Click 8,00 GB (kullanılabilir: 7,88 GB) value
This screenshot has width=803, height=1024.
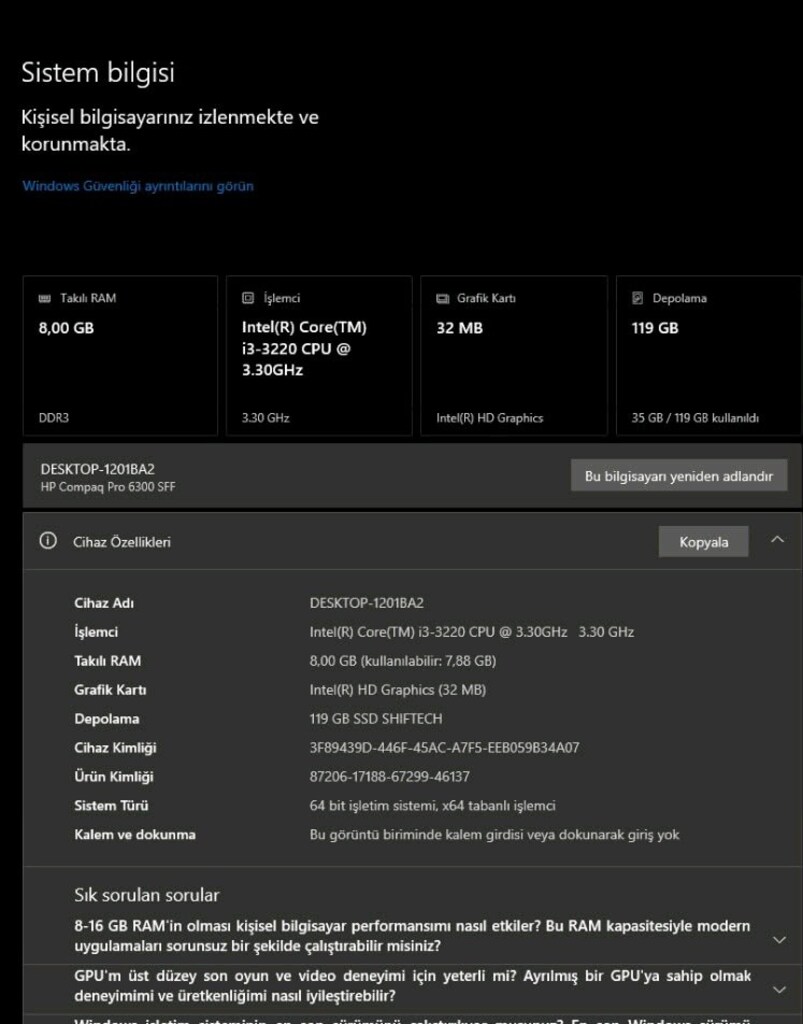(403, 661)
